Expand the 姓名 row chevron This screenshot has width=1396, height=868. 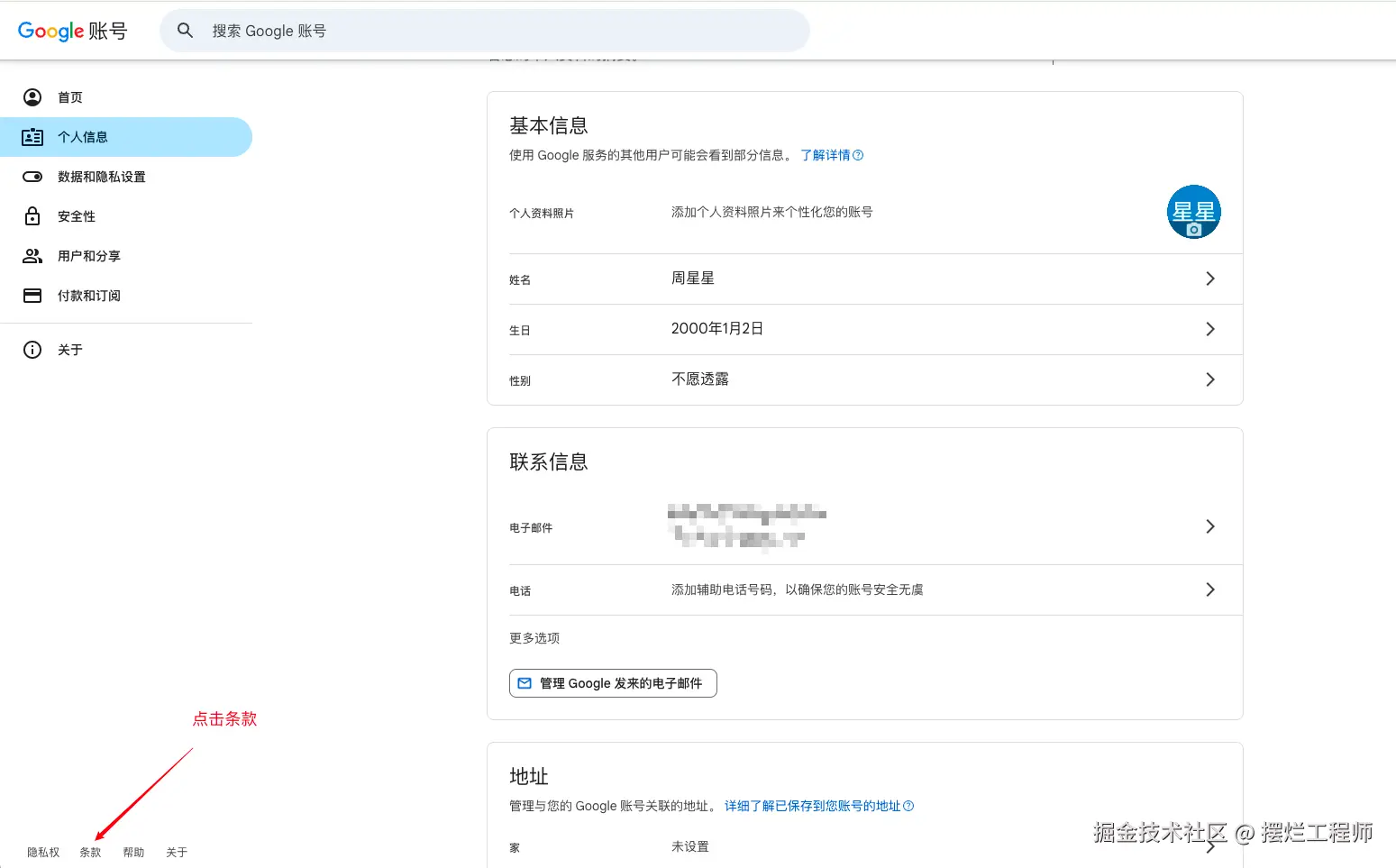(1210, 279)
